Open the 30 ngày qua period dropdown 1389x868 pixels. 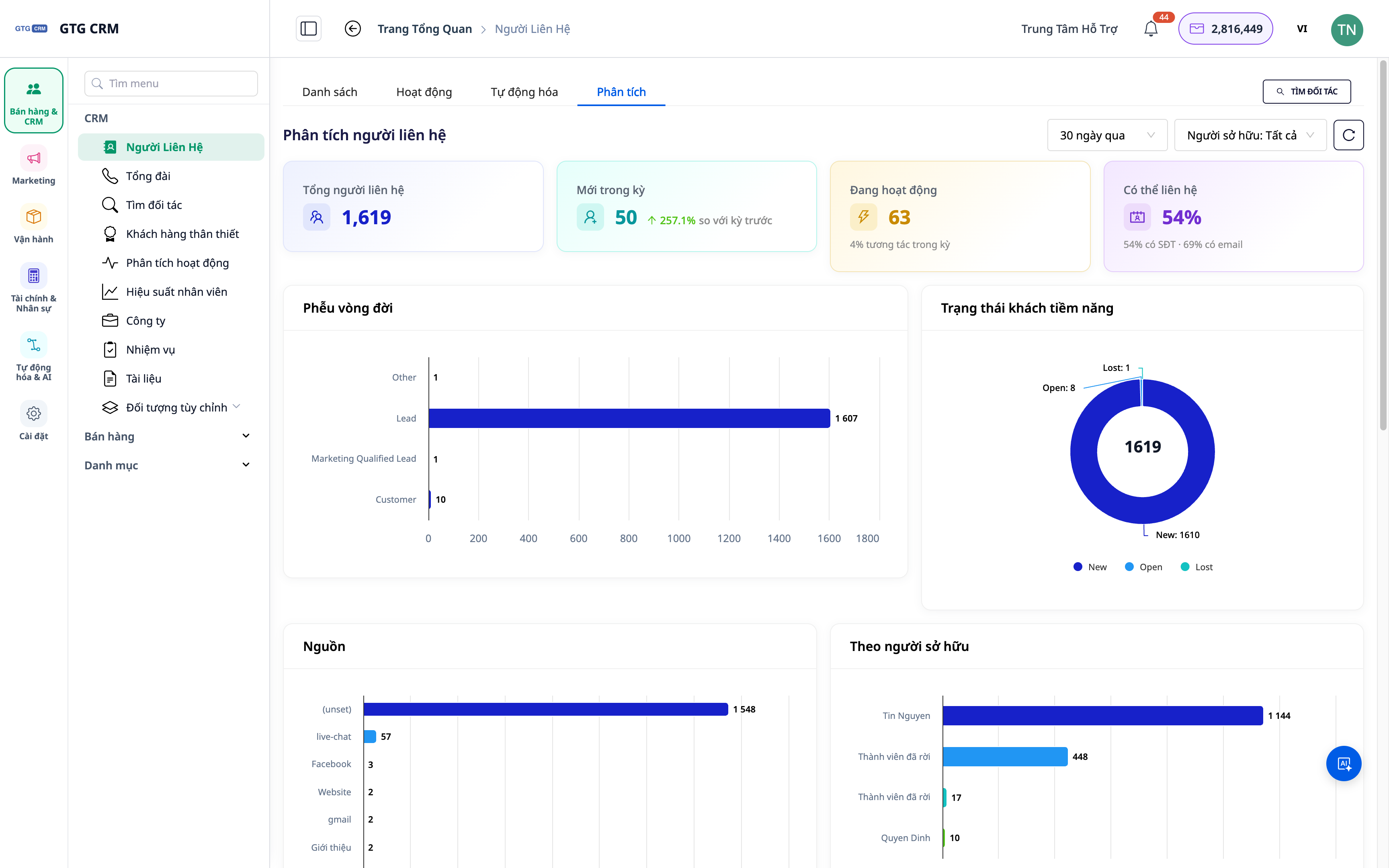click(1107, 135)
